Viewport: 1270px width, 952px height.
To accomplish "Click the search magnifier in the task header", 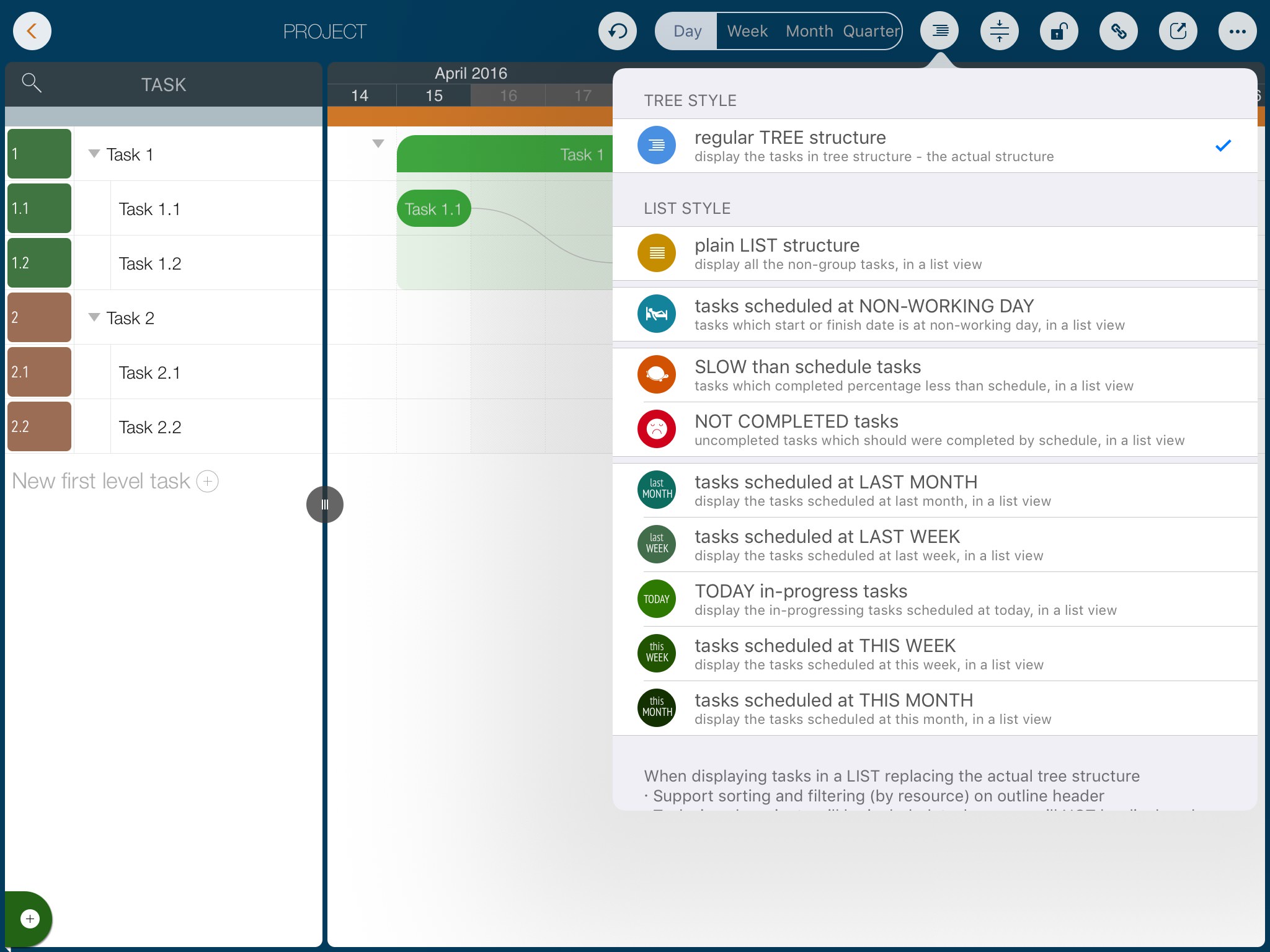I will point(32,82).
